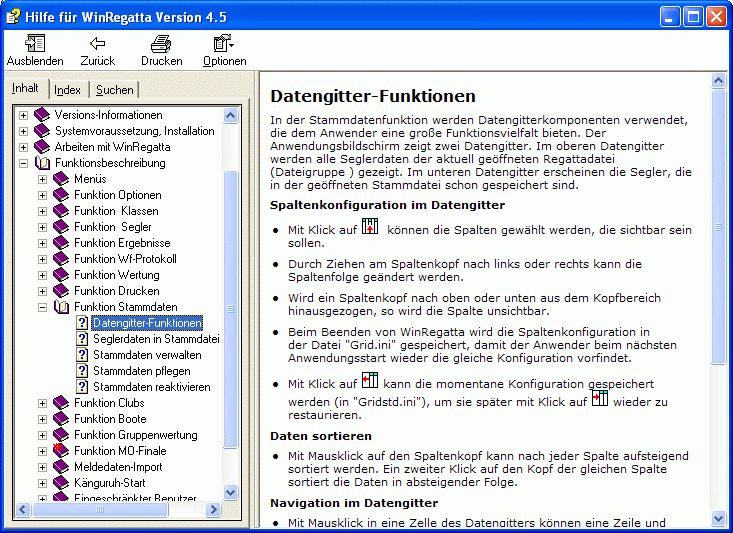Screen dimensions: 733x533
Task: Select the Inhalt tab
Action: point(26,88)
